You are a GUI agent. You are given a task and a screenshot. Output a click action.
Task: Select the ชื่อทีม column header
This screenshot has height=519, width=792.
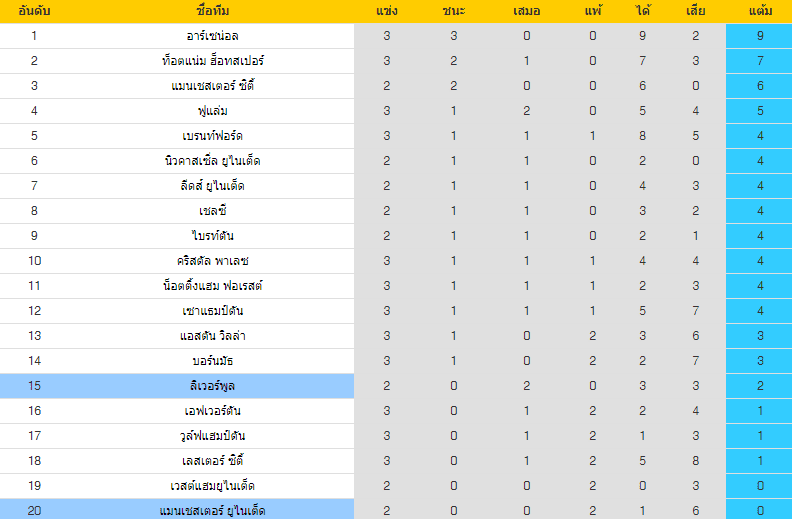tap(213, 11)
